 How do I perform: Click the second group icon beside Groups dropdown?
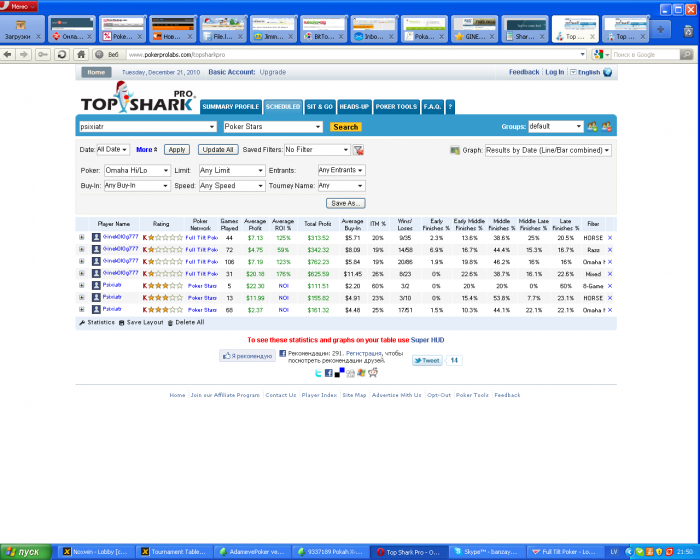tap(606, 126)
